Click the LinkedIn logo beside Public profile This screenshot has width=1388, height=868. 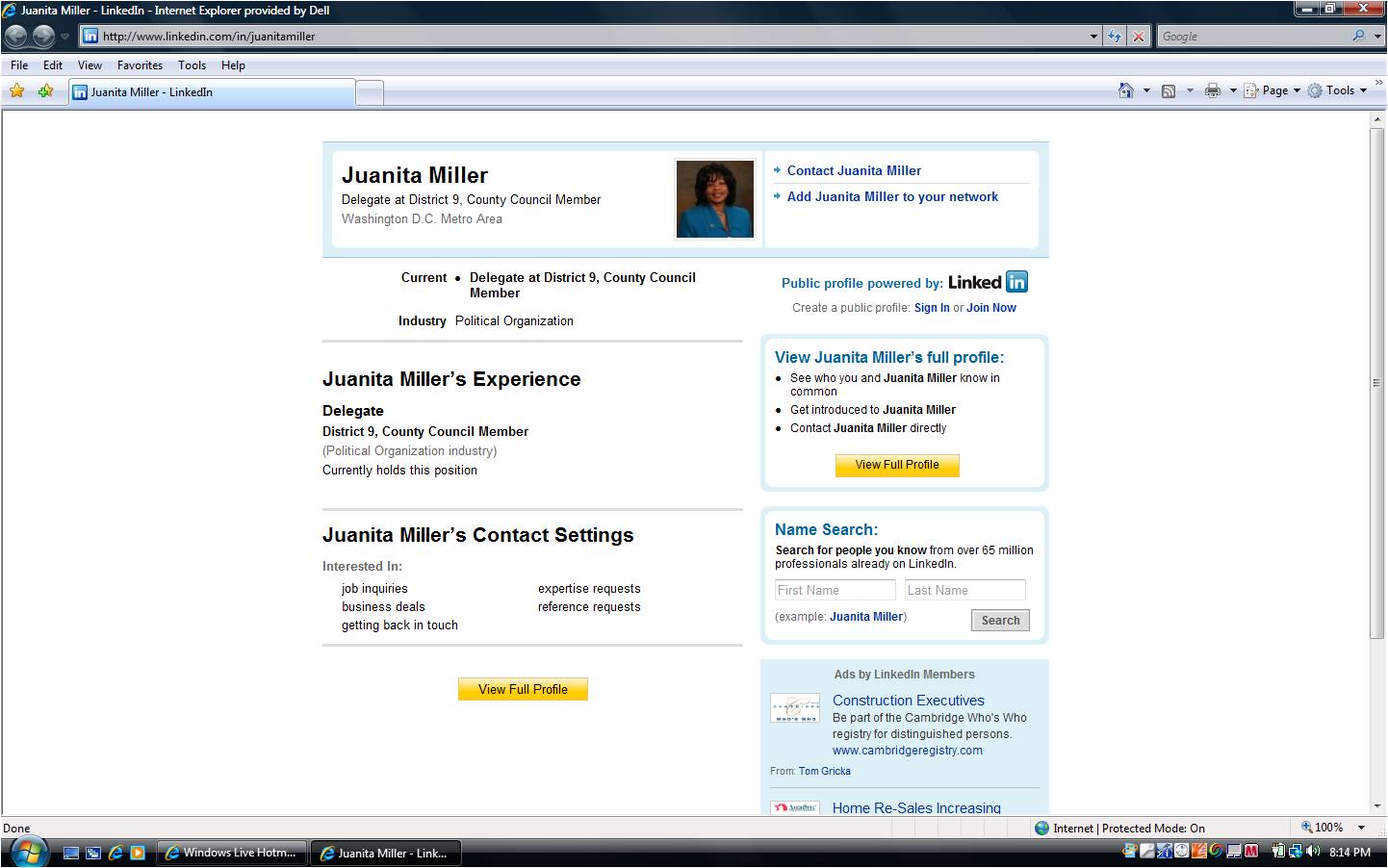[x=988, y=282]
